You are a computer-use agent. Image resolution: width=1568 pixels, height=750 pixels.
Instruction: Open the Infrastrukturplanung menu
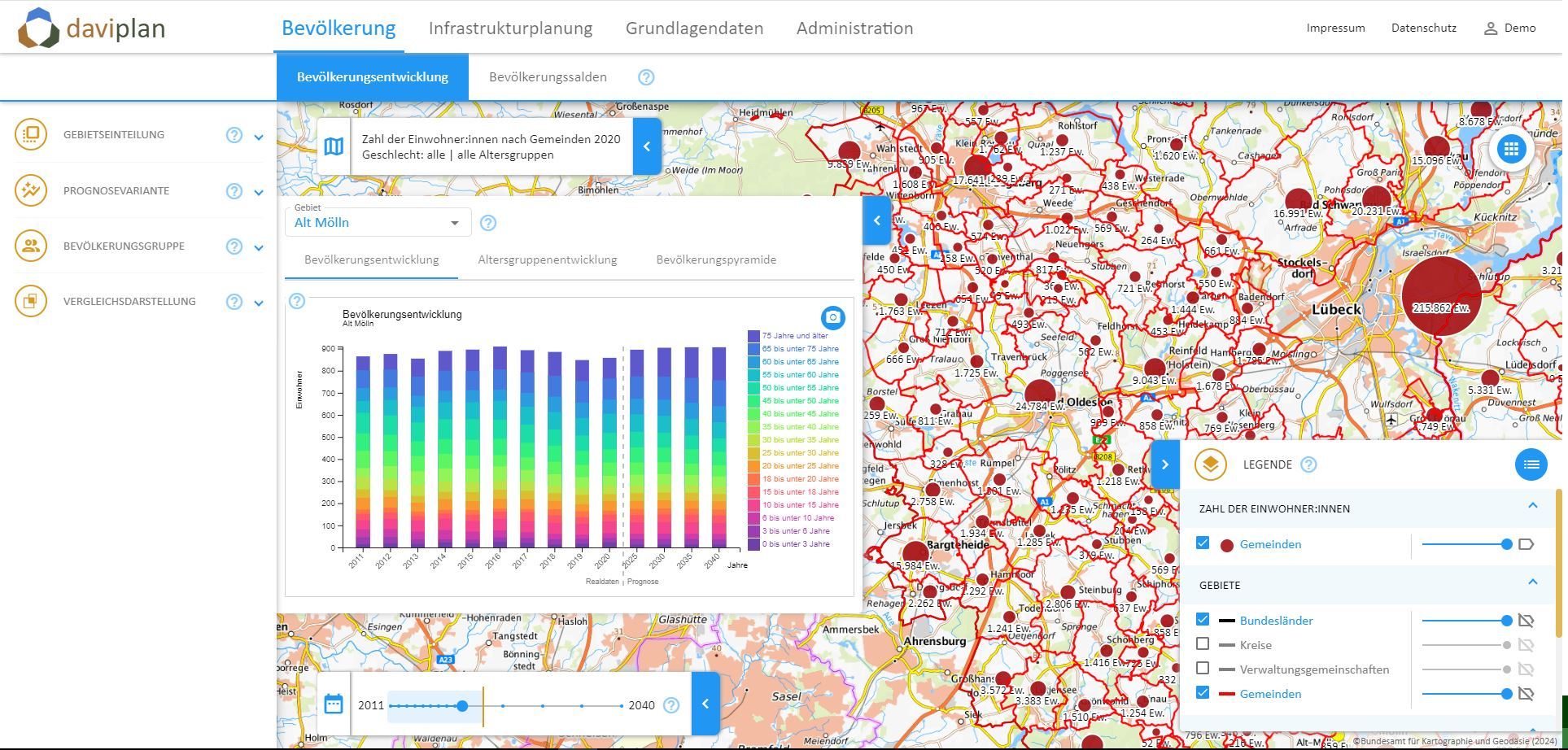pos(510,28)
